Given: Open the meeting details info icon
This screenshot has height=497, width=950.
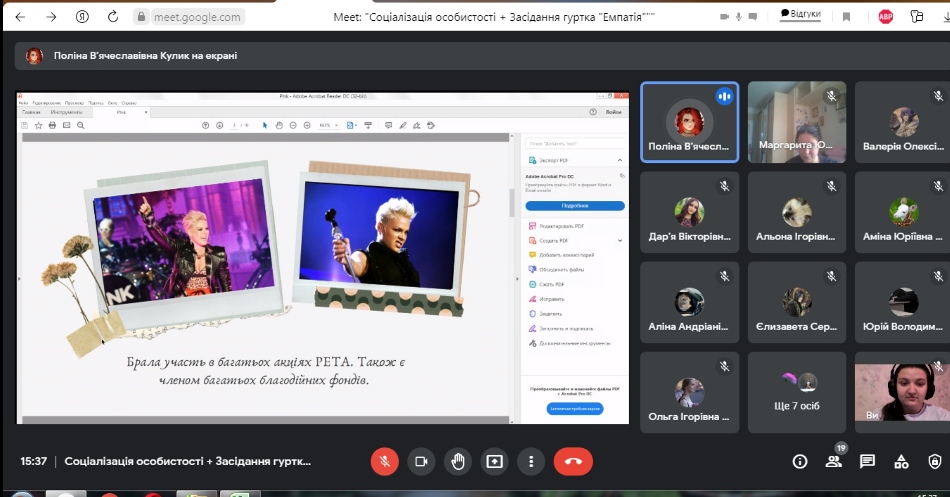Looking at the screenshot, I should (799, 461).
